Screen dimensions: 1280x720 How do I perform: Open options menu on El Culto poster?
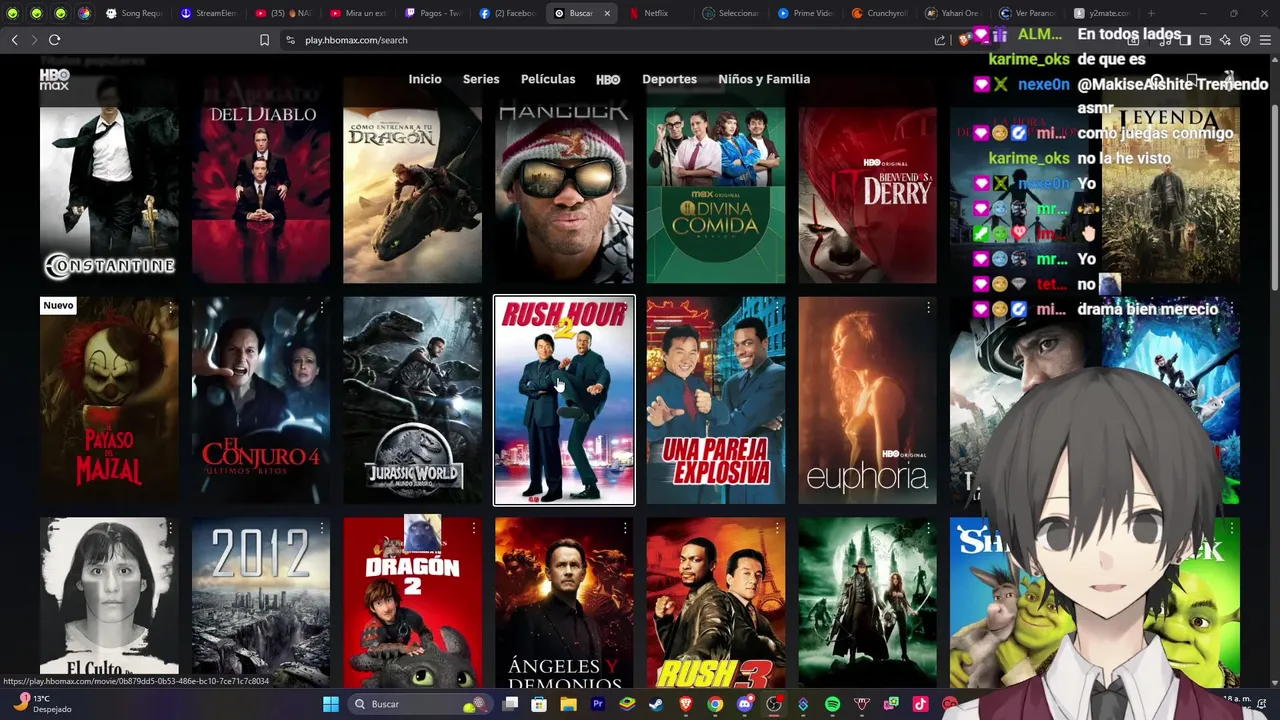coord(170,528)
